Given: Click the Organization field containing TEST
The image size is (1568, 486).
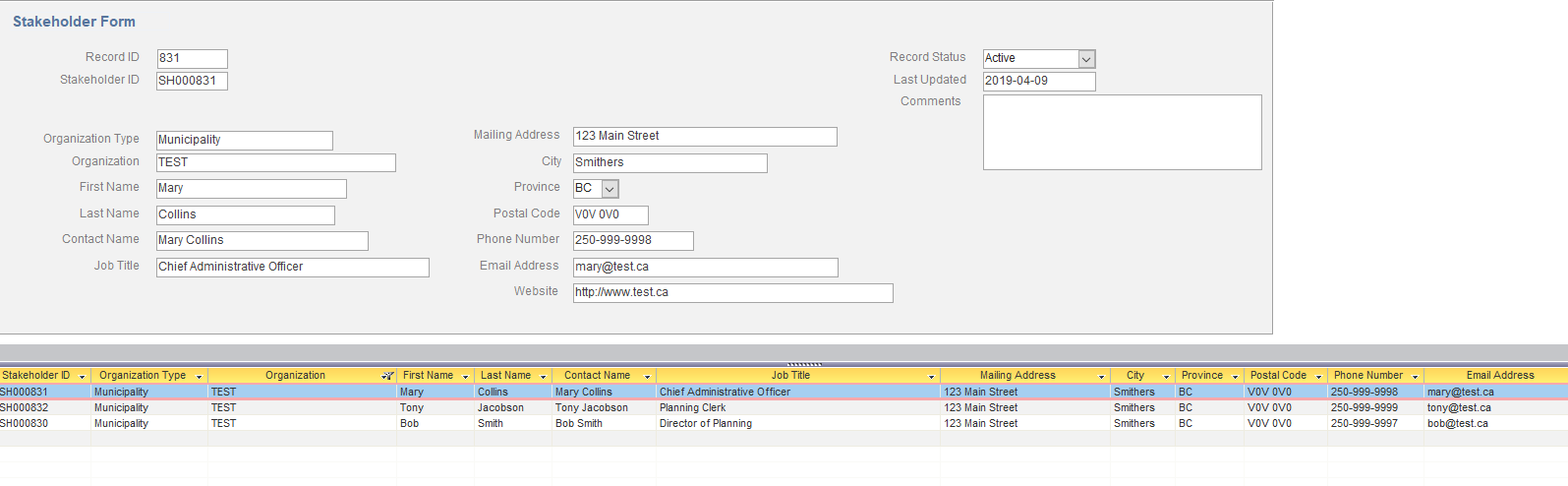Looking at the screenshot, I should coord(275,162).
